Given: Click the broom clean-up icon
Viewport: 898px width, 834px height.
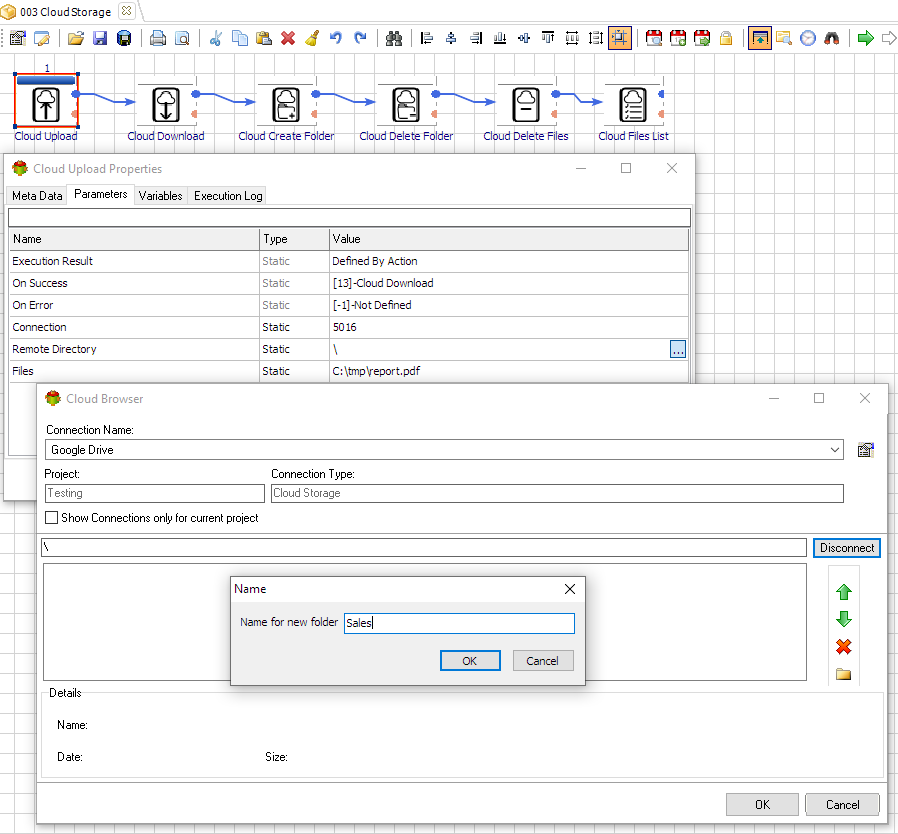Looking at the screenshot, I should 312,38.
